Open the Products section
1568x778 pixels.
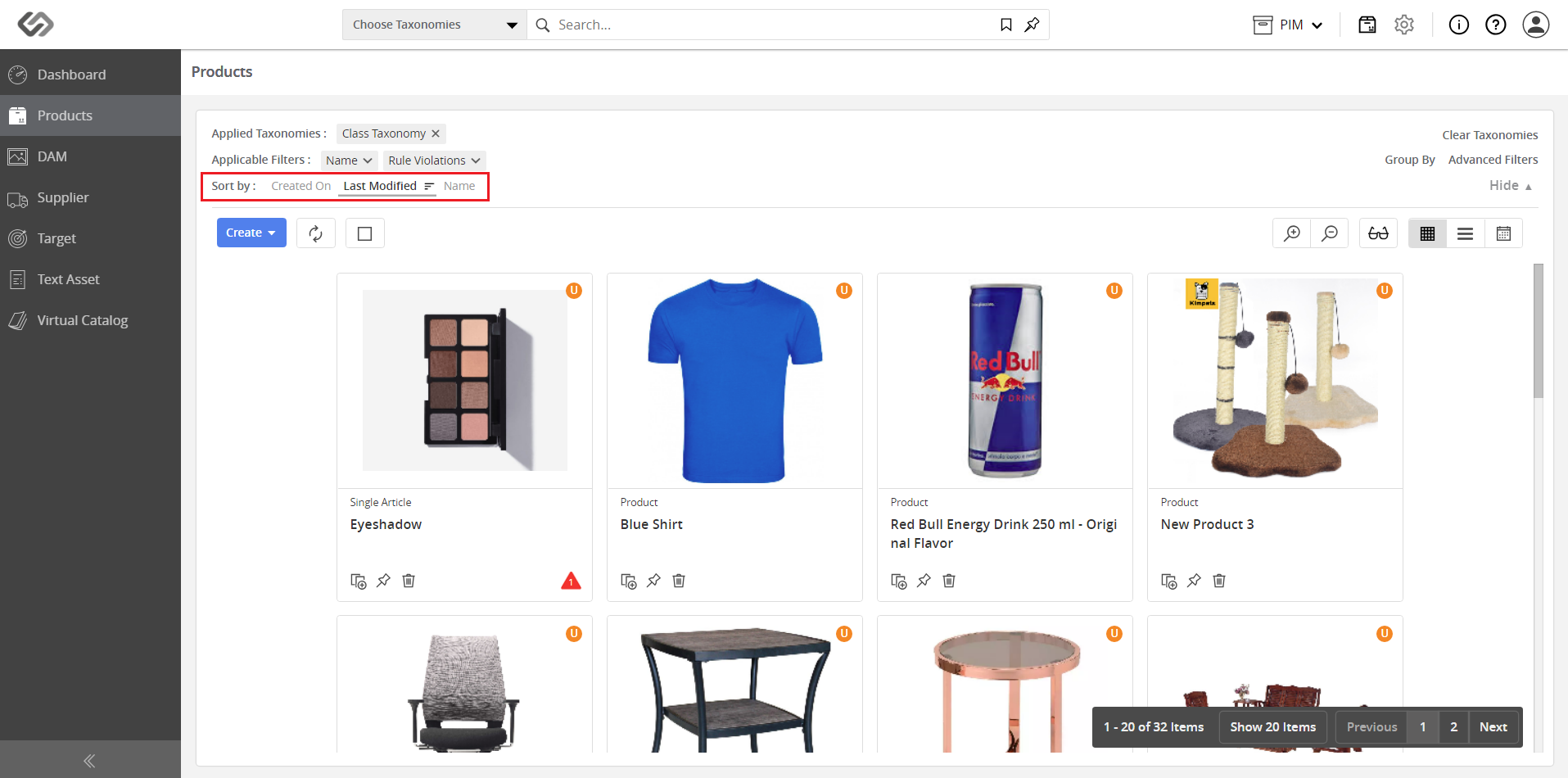click(x=90, y=115)
